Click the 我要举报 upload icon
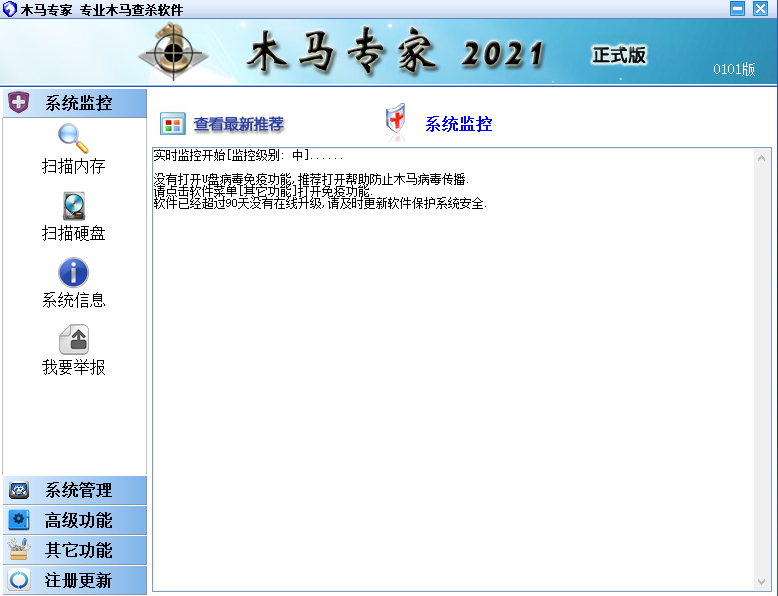778x596 pixels. click(74, 339)
